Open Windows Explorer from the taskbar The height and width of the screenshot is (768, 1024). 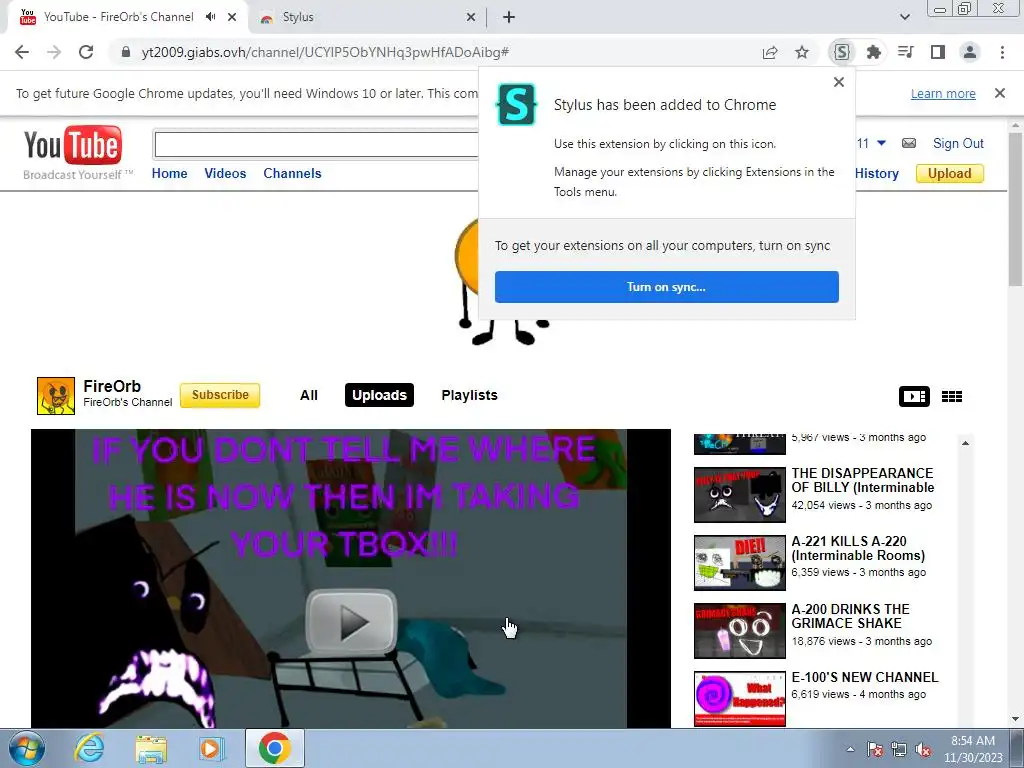coord(151,748)
